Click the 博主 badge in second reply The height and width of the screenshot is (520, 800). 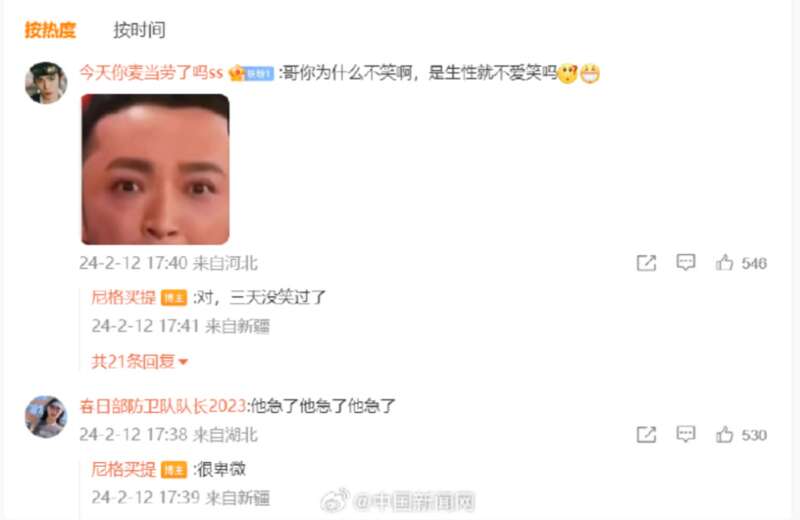(x=174, y=469)
